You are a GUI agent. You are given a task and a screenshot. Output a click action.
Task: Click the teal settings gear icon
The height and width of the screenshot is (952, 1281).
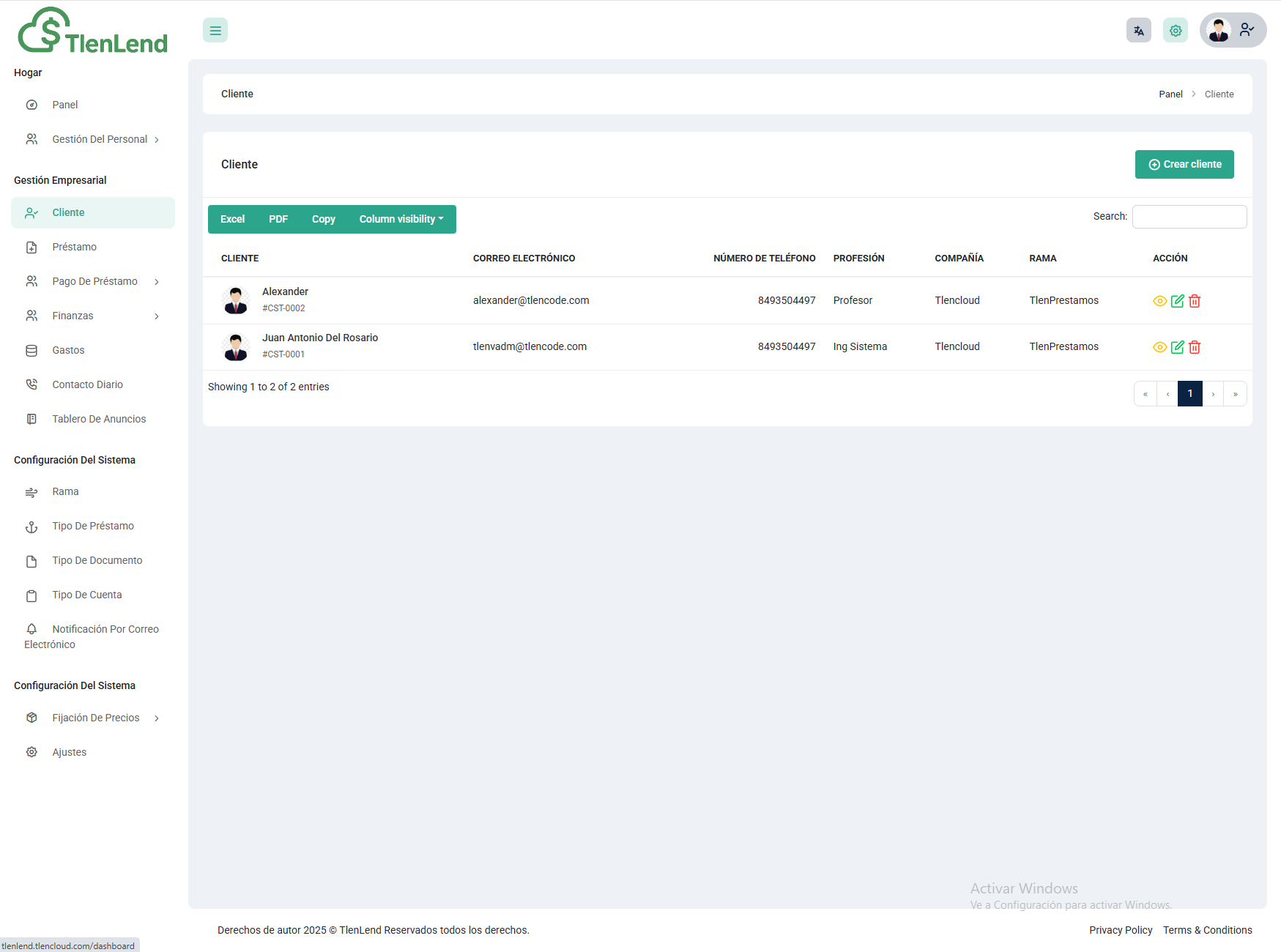coord(1175,31)
